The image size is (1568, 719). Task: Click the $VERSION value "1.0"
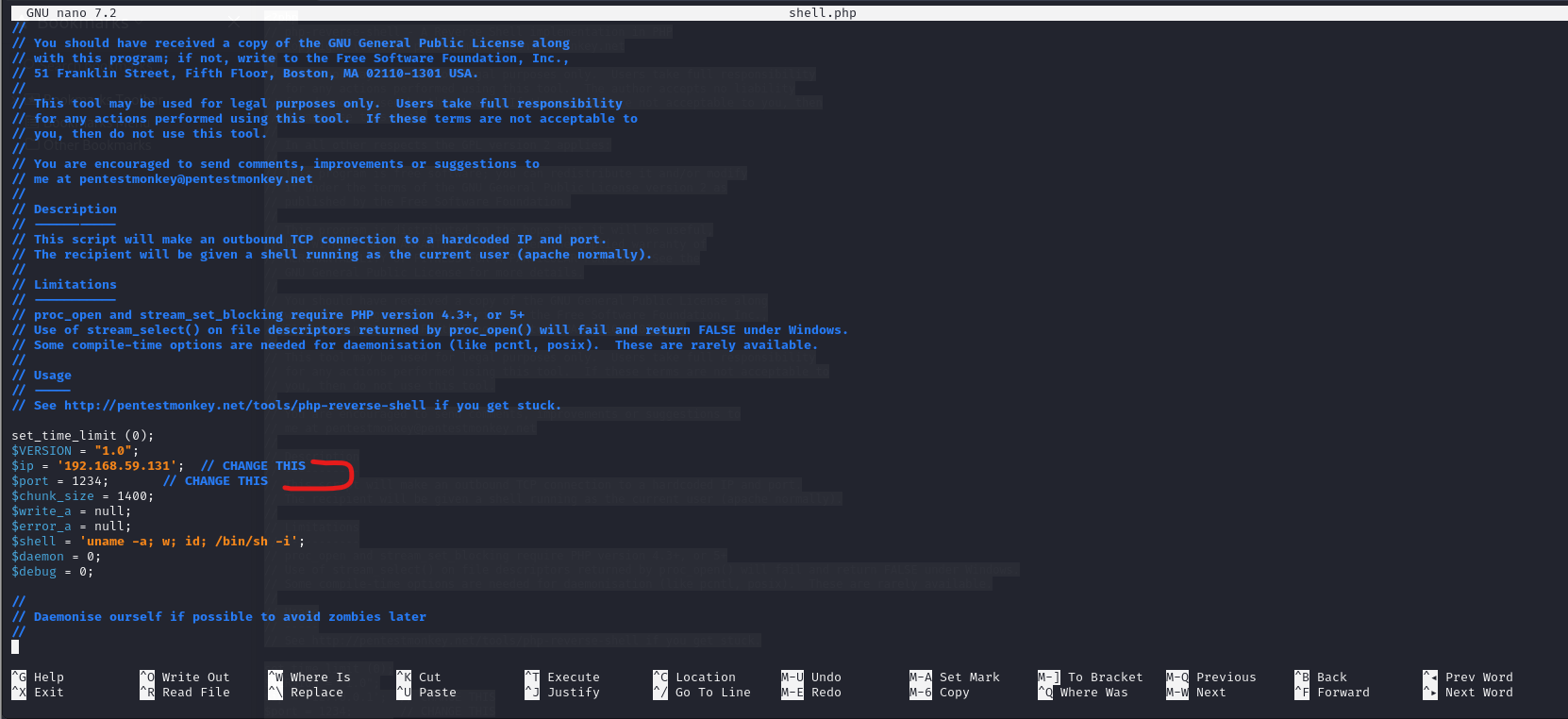113,451
